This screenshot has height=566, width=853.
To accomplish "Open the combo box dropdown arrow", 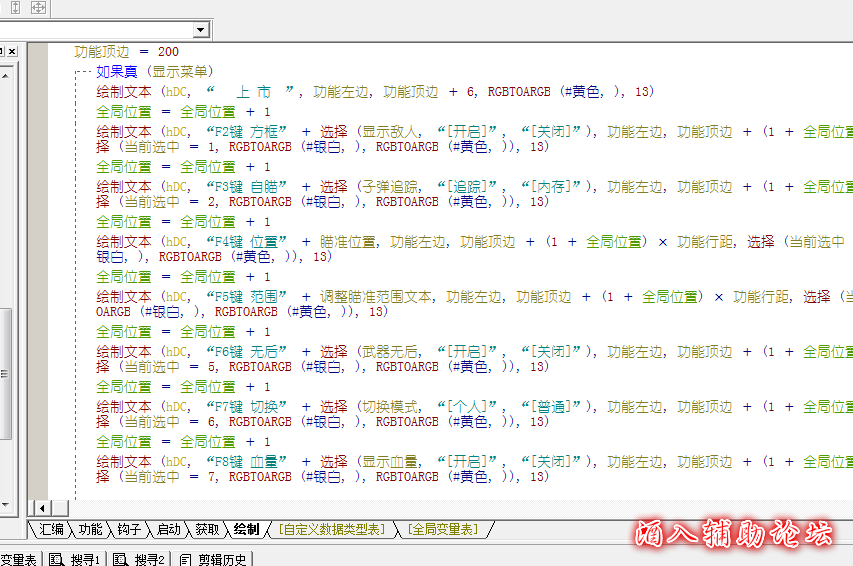I will (x=200, y=30).
